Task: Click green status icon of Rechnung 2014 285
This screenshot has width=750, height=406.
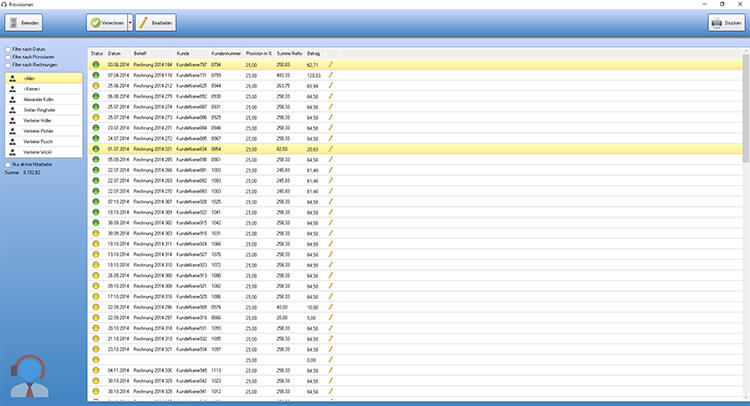Action: click(96, 160)
